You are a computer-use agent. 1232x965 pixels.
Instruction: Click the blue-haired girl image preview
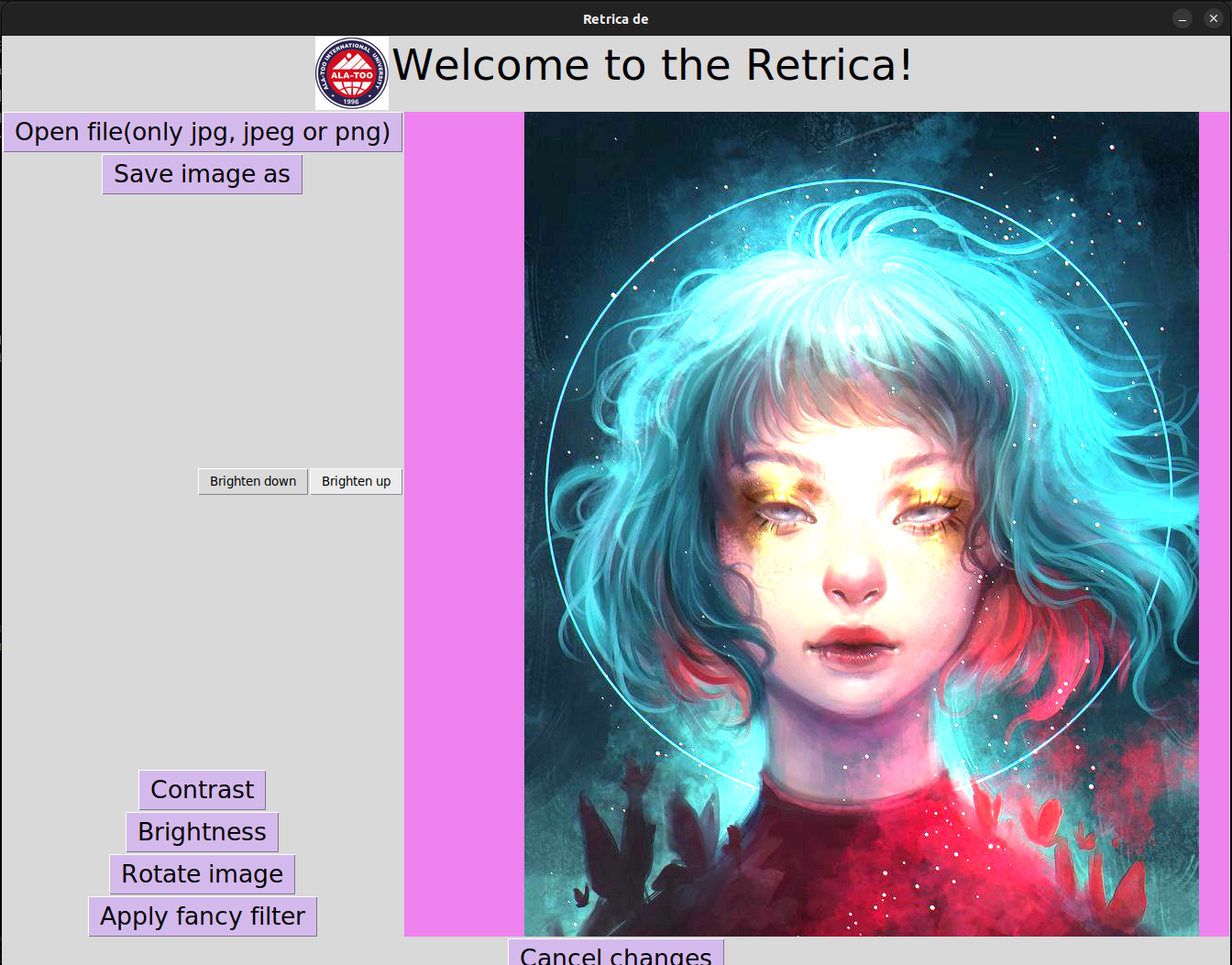point(862,522)
